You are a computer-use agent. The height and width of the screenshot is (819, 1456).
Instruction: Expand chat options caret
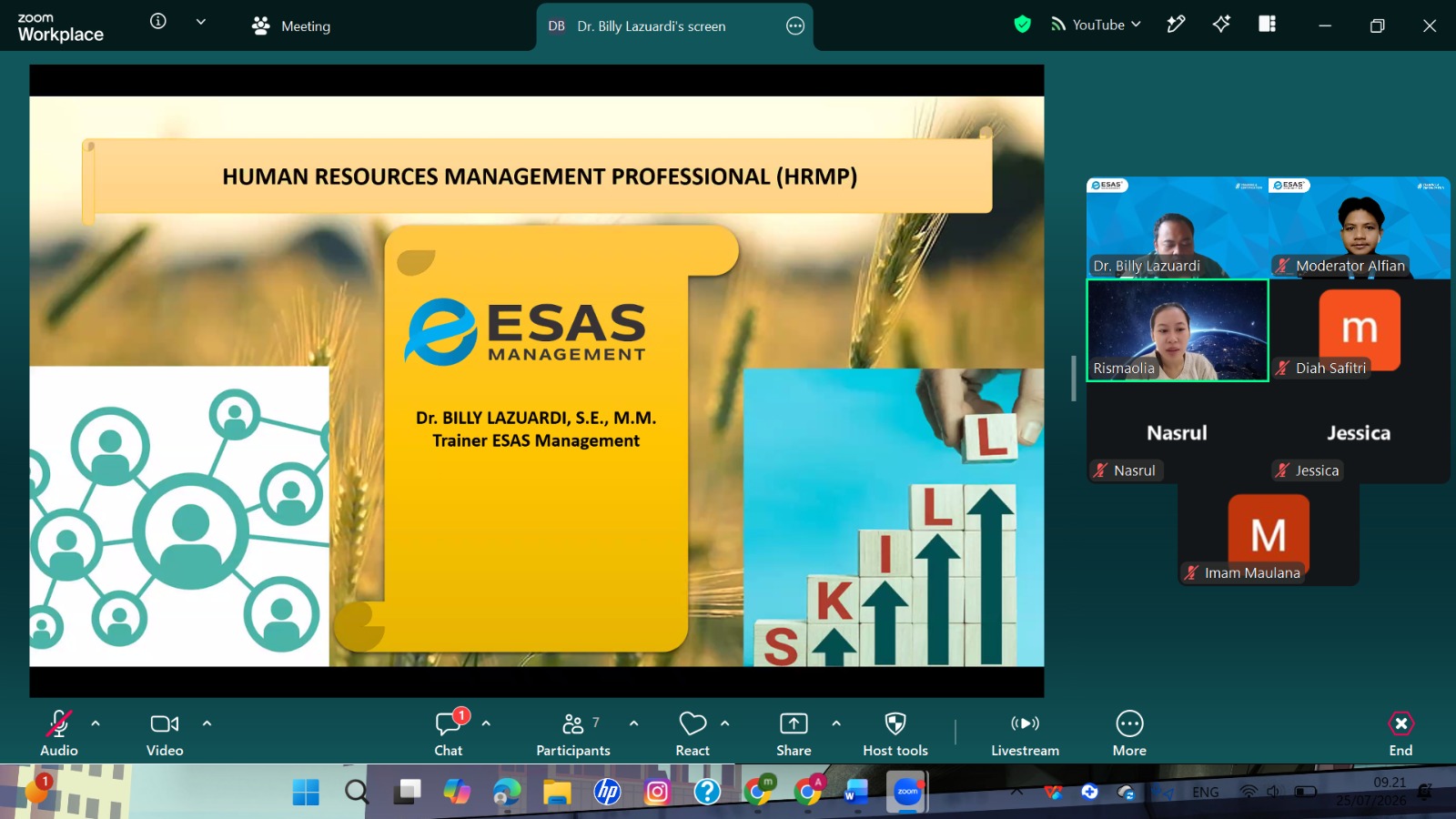click(486, 723)
